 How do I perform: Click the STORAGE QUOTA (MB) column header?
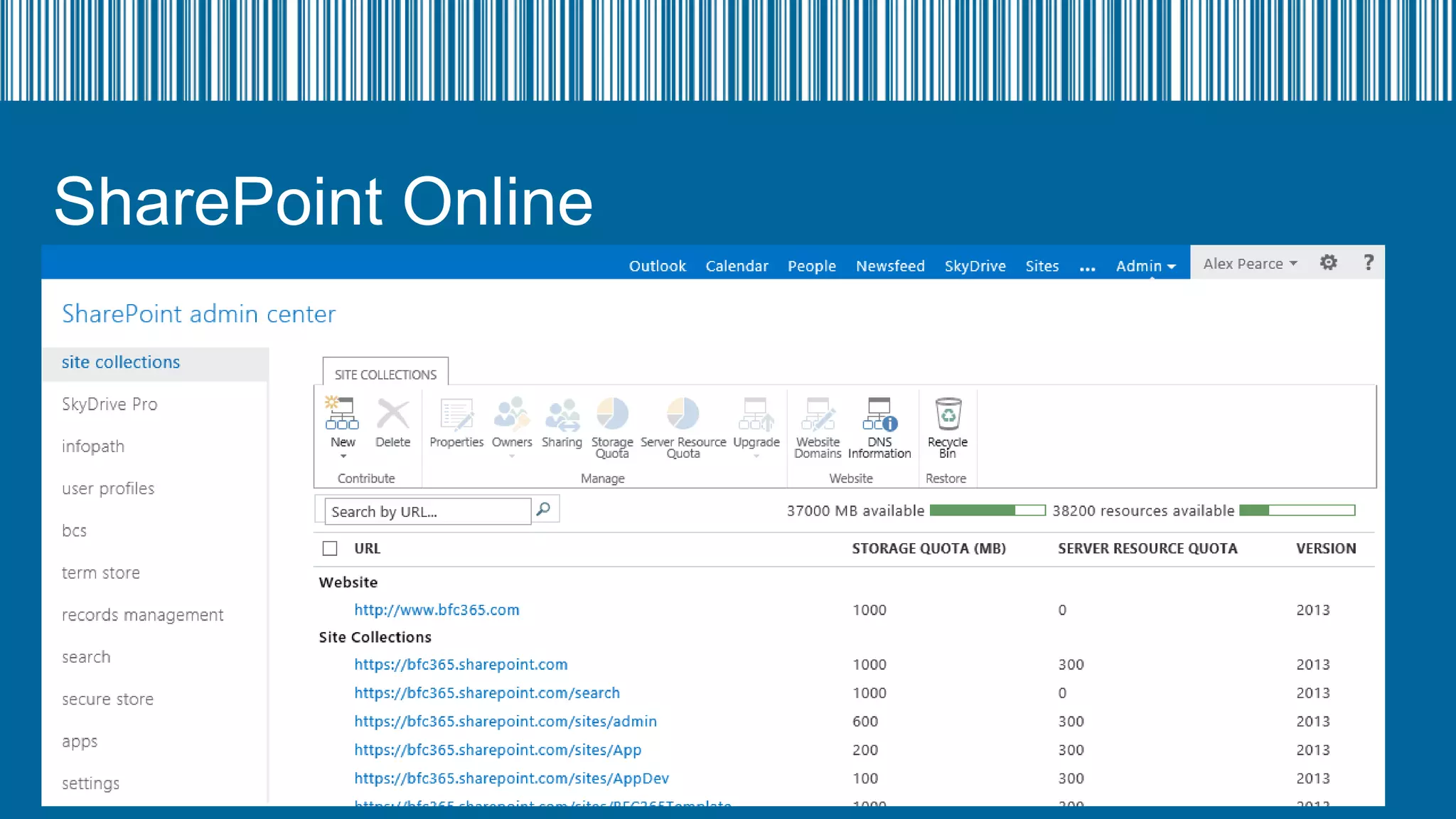[x=928, y=548]
